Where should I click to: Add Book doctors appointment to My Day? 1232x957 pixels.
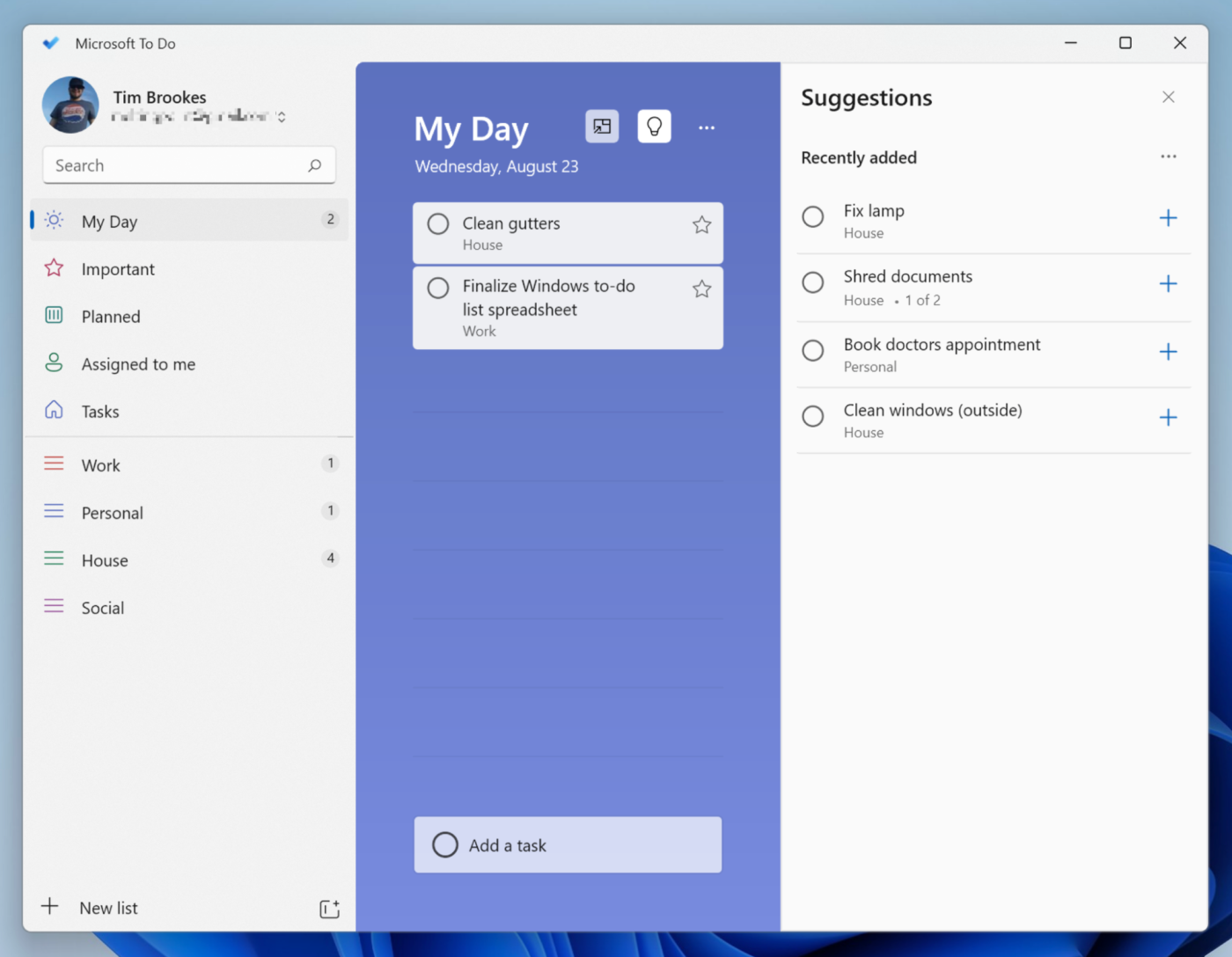click(x=1168, y=352)
